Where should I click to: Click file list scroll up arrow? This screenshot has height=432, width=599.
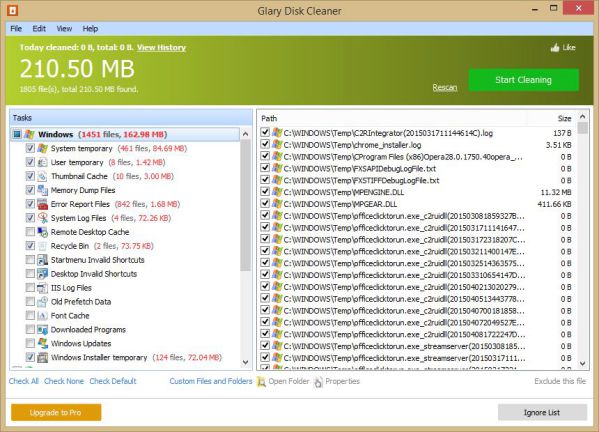582,116
